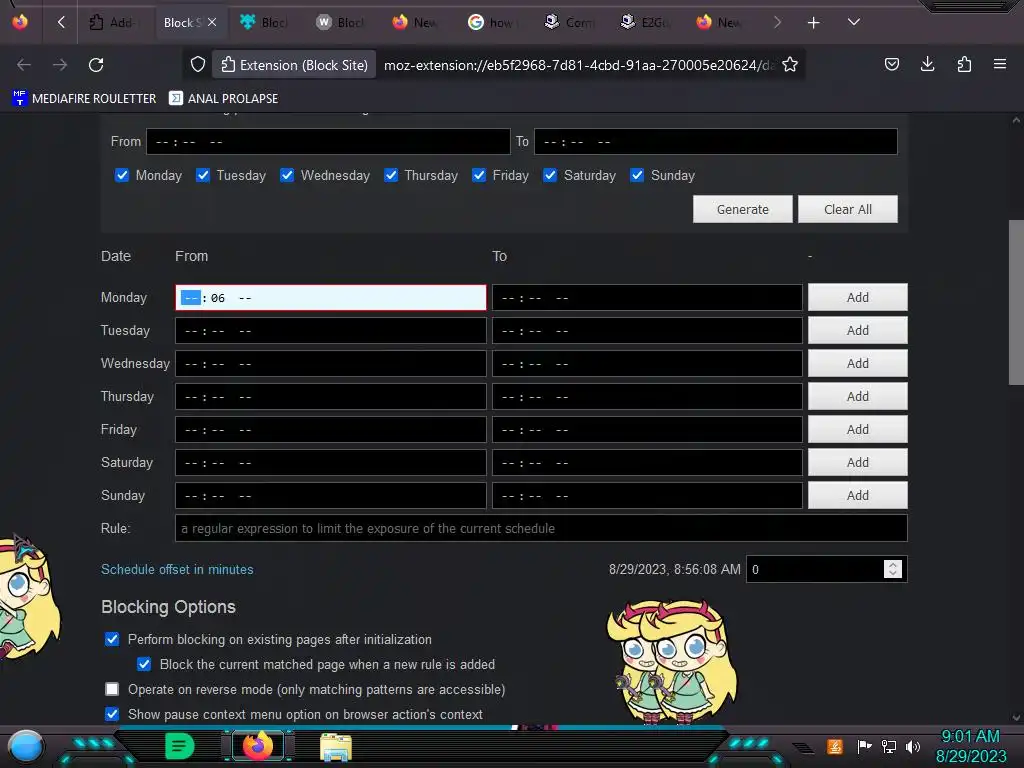
Task: Switch to the E2G tab
Action: 644,23
